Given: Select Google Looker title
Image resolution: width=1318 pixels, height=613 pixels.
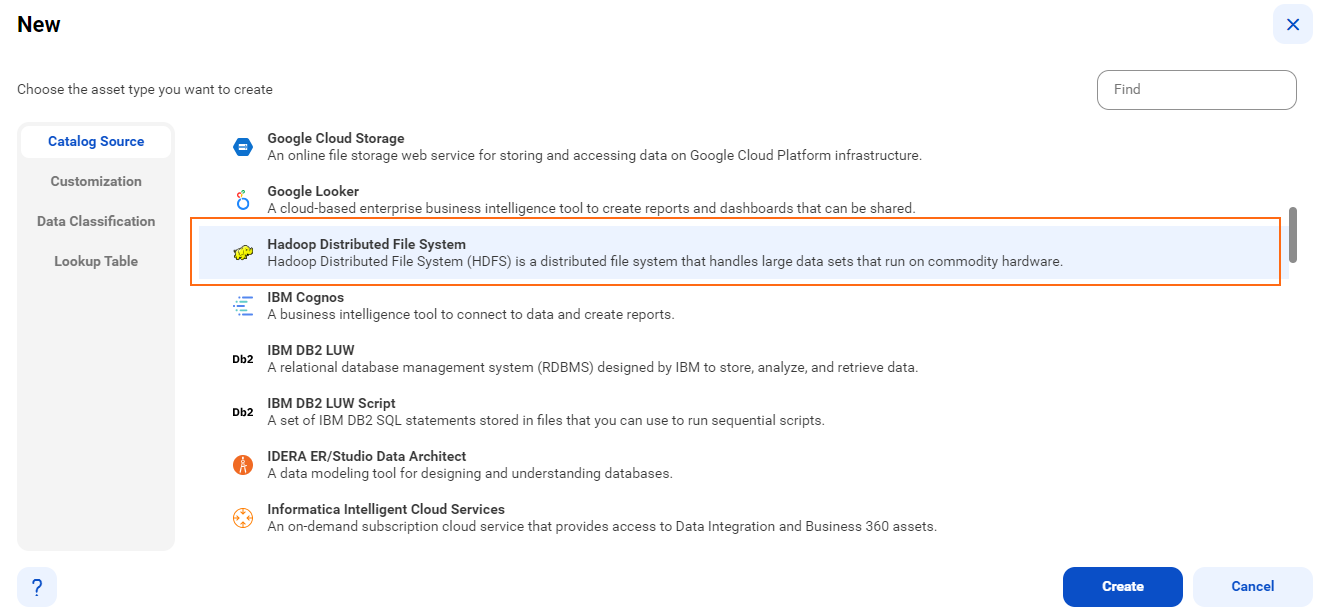Looking at the screenshot, I should coord(313,192).
